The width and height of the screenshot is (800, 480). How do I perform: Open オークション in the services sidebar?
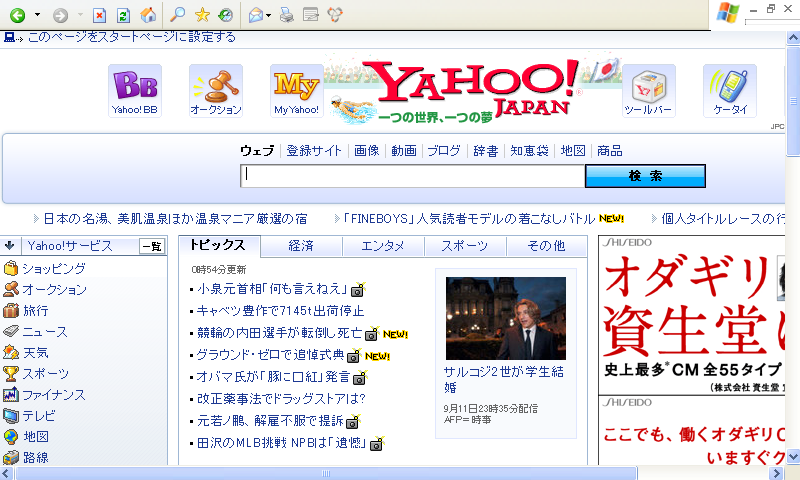(54, 289)
